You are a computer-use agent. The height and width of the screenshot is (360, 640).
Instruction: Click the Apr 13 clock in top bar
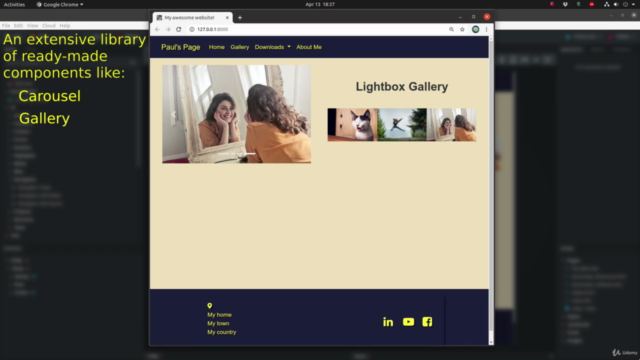point(320,4)
